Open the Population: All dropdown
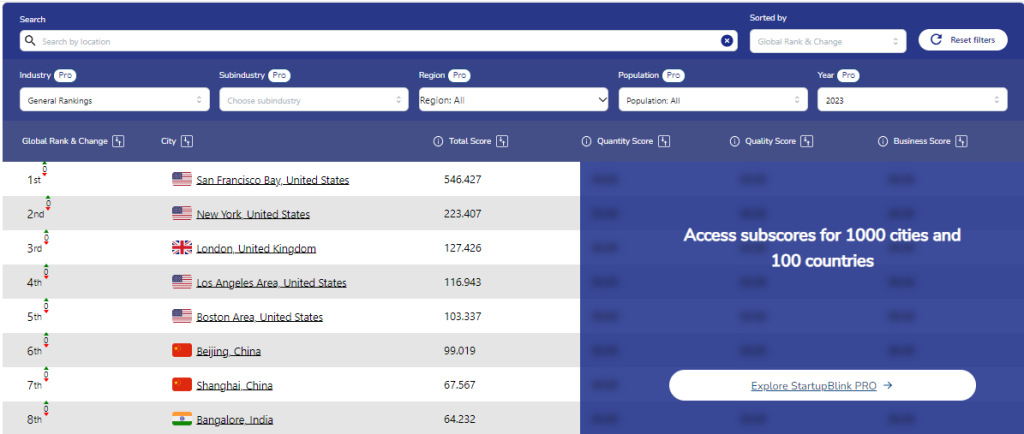This screenshot has height=434, width=1024. pos(712,100)
